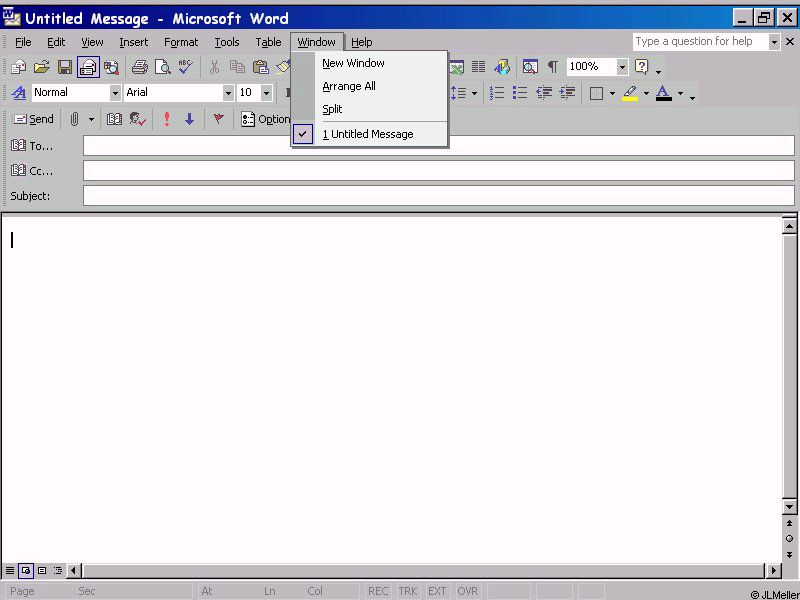Click into the Subject field
Viewport: 800px width, 600px height.
point(439,196)
